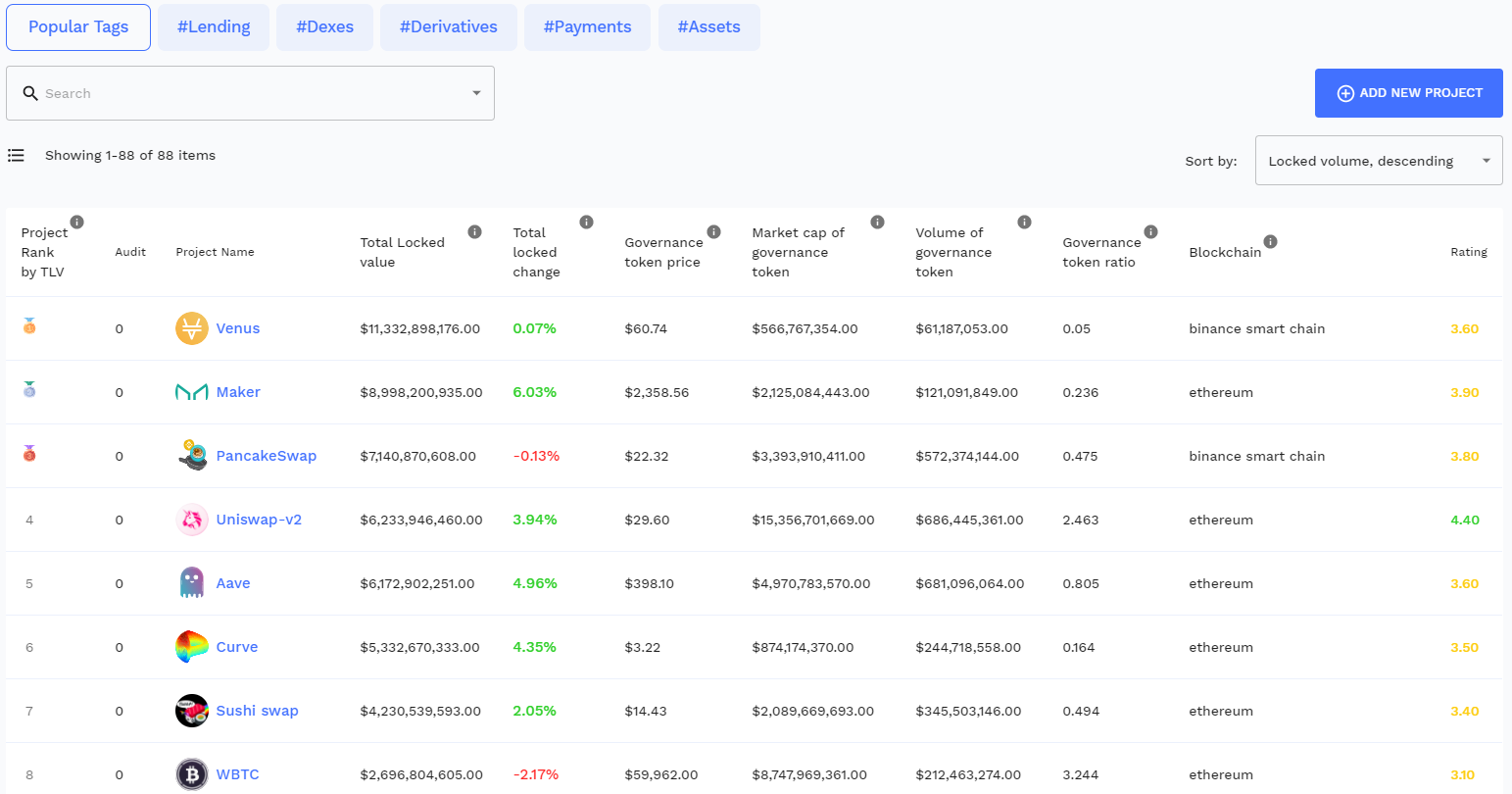Select the Popular Tags tab
The width and height of the screenshot is (1512, 794).
point(78,27)
